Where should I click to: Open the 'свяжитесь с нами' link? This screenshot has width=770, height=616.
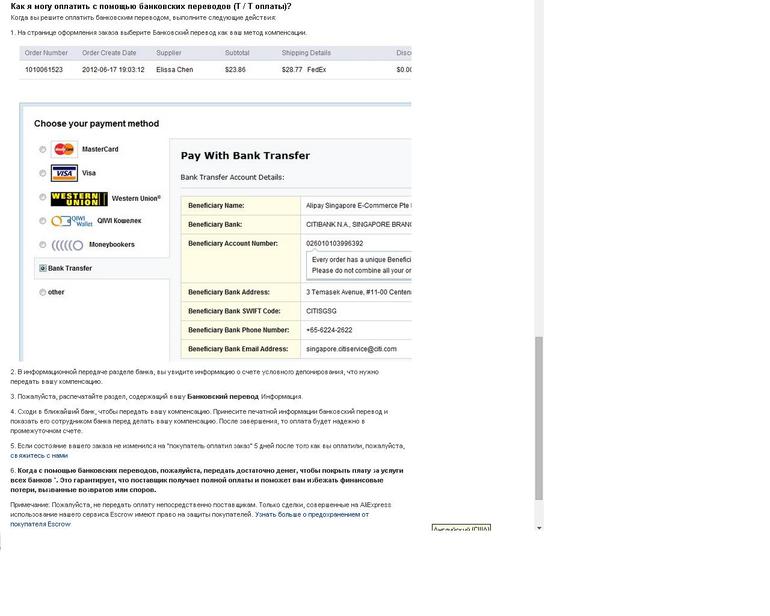pos(39,455)
